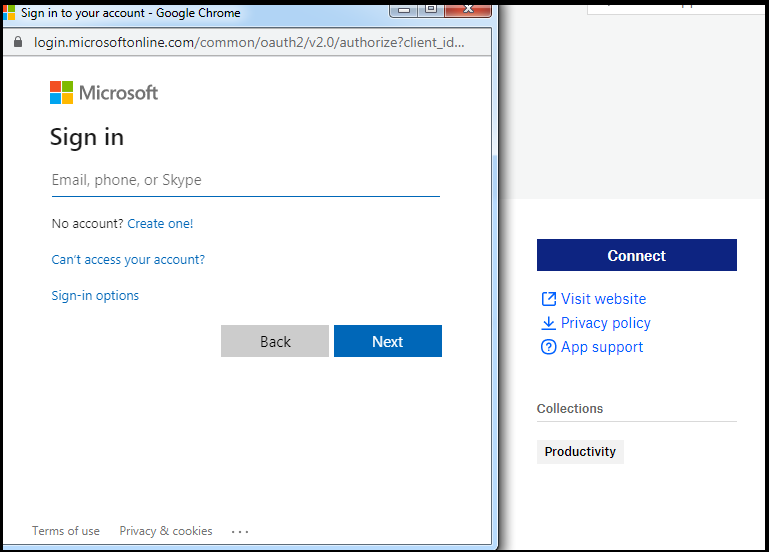Close the Sign in Chrome window
The width and height of the screenshot is (769, 552).
coord(468,10)
